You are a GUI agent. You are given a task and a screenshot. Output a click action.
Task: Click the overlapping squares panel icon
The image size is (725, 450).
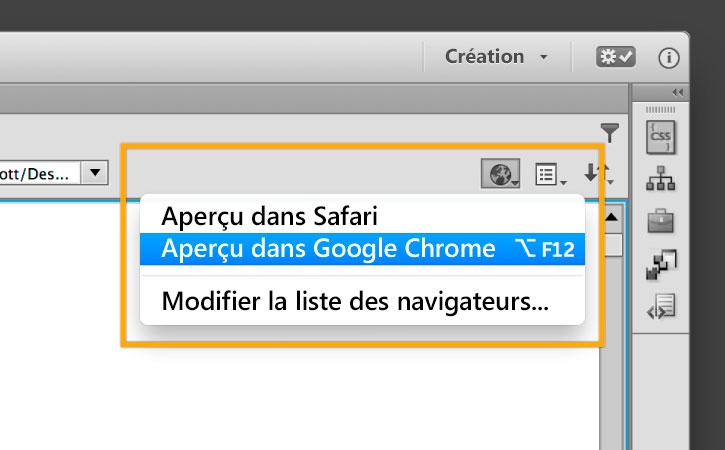[661, 263]
